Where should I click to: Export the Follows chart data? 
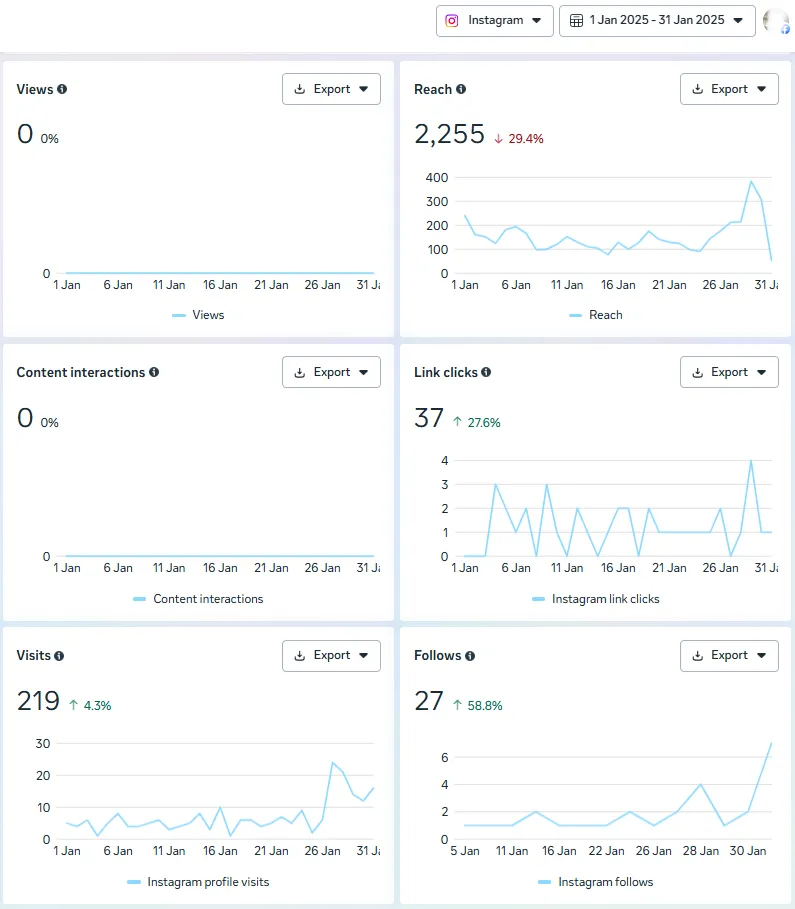point(729,656)
